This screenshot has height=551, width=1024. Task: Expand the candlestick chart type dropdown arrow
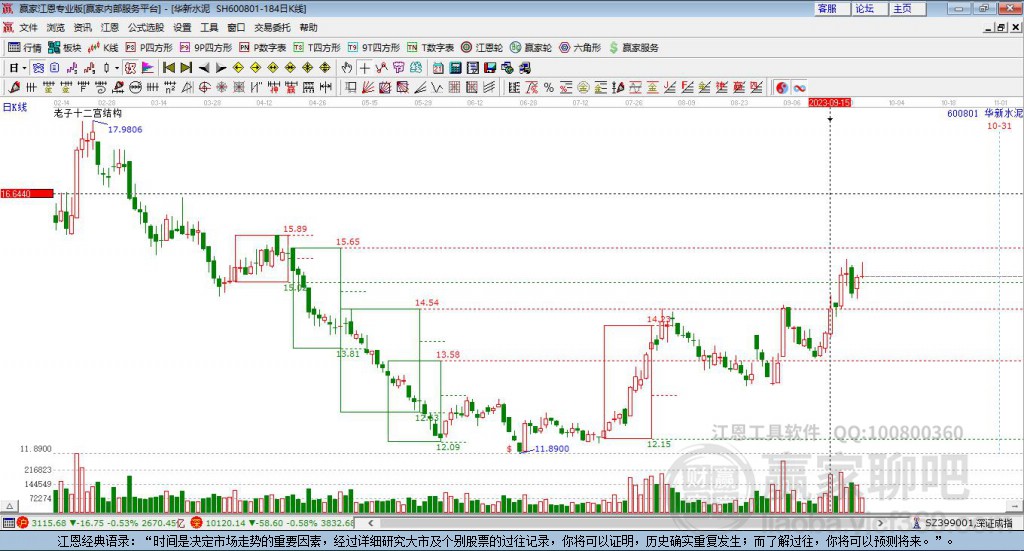(117, 68)
